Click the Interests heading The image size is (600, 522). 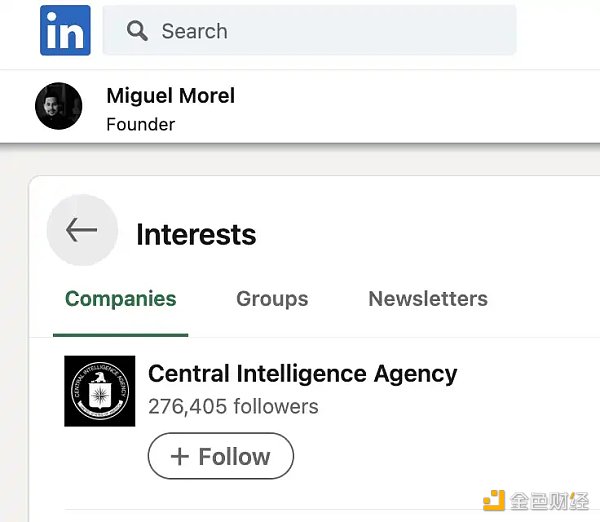coord(196,234)
